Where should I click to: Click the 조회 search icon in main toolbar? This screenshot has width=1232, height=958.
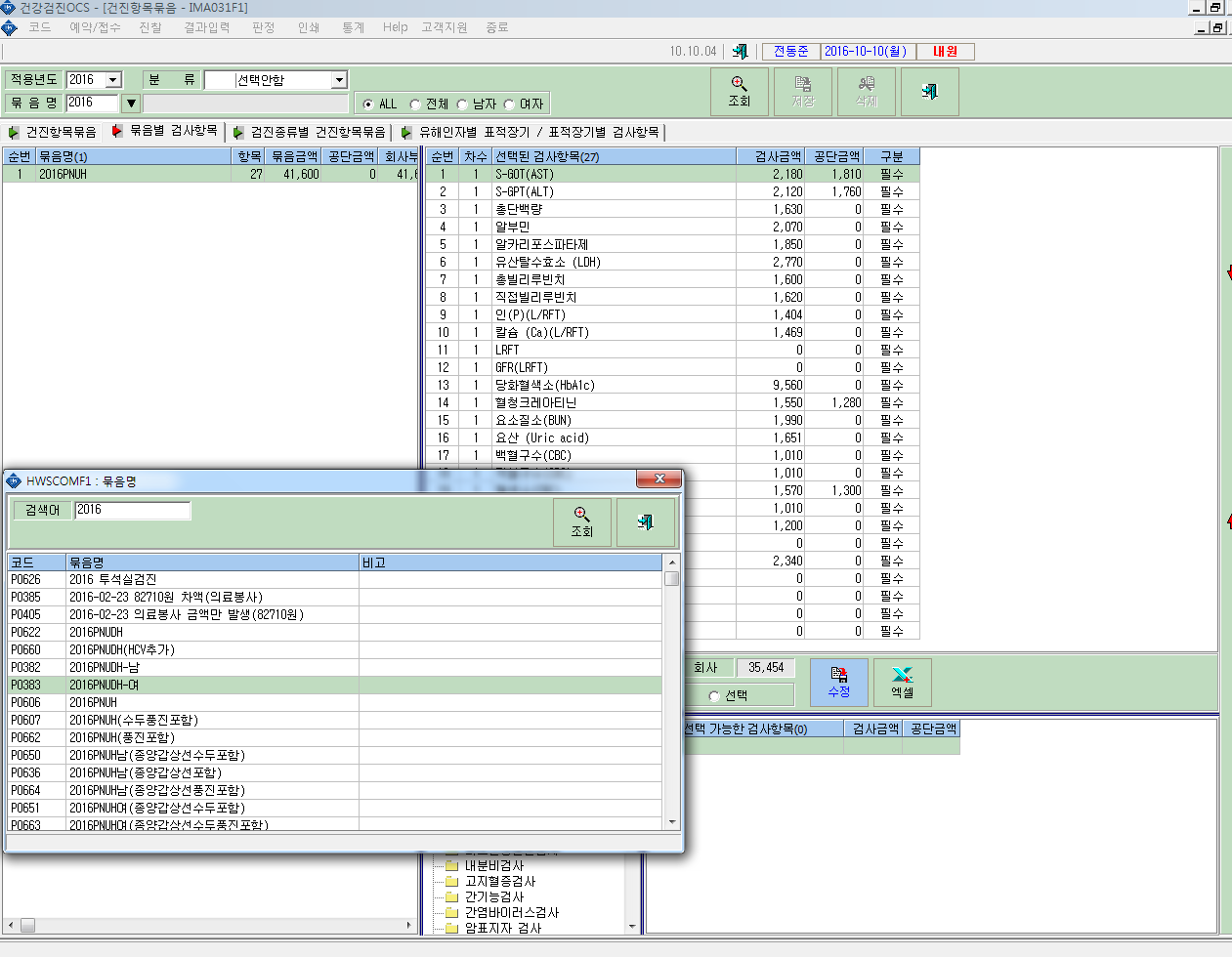coord(740,92)
